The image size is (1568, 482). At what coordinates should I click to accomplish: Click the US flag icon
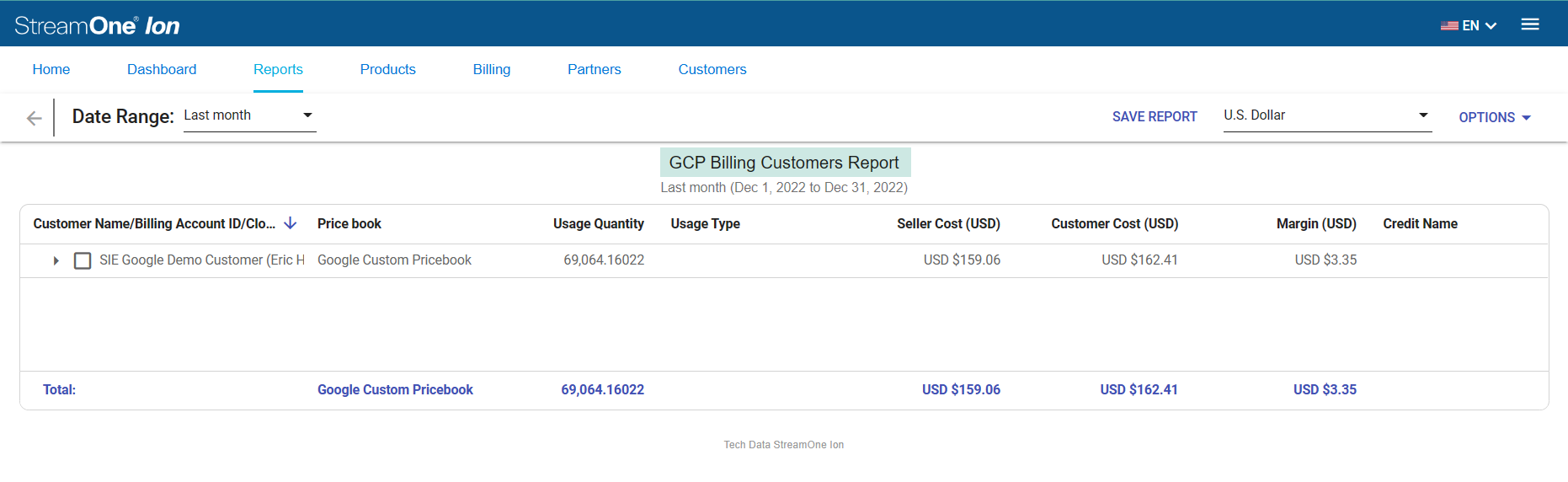click(1449, 26)
